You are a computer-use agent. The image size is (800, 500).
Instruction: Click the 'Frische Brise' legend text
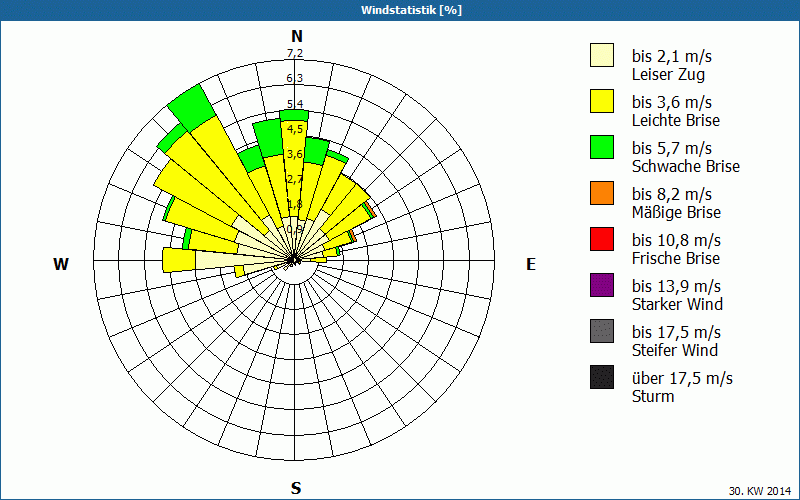tap(676, 258)
